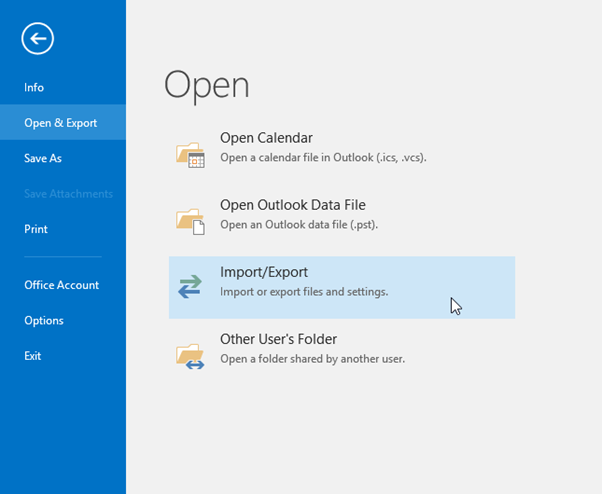Viewport: 602px width, 494px height.
Task: Click the Other User's Folder title
Action: (x=278, y=339)
